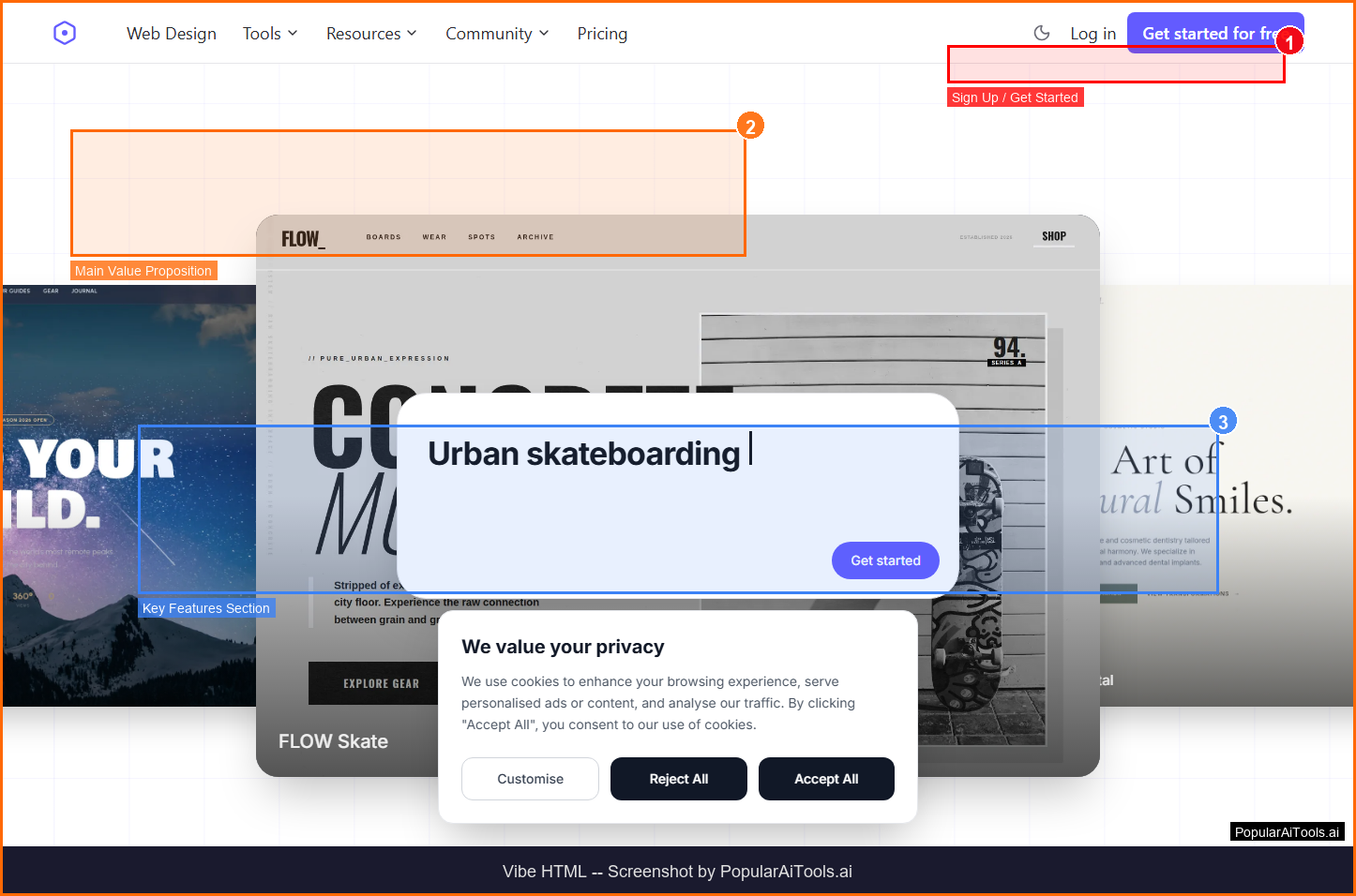This screenshot has width=1356, height=896.
Task: Click the red annotation marker numbered 1
Action: pos(1289,42)
